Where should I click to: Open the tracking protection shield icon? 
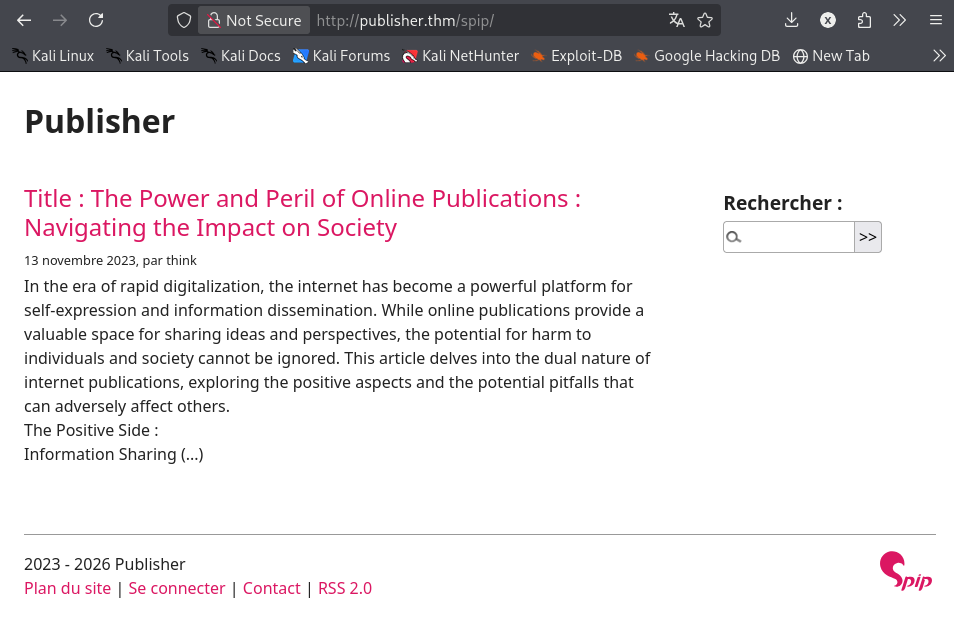click(184, 21)
